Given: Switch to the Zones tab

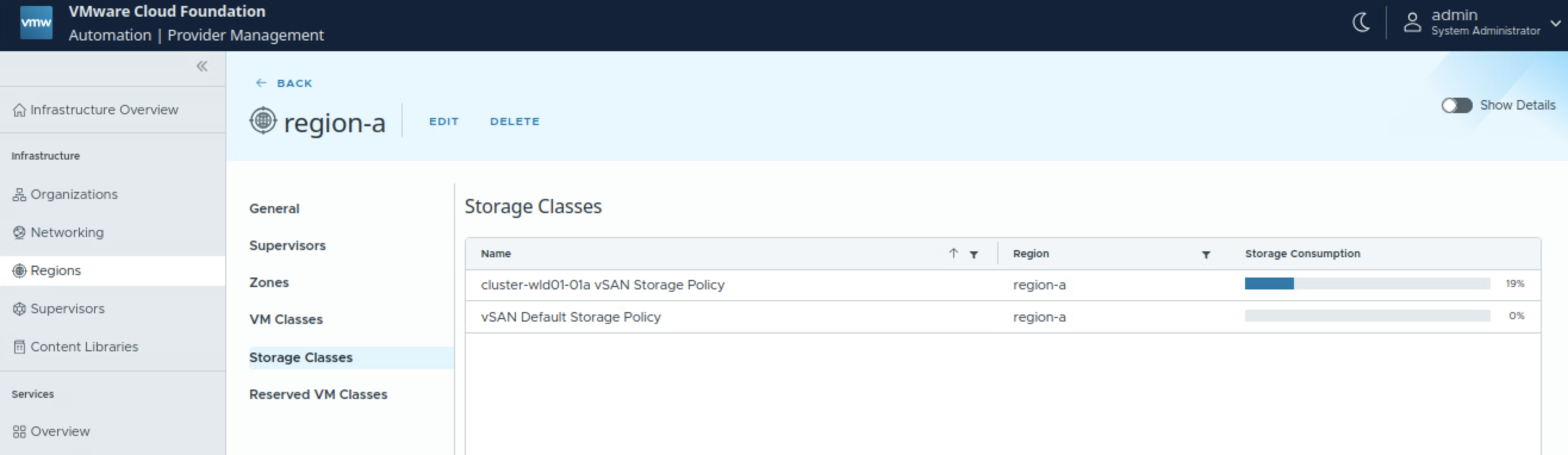Looking at the screenshot, I should 269,282.
